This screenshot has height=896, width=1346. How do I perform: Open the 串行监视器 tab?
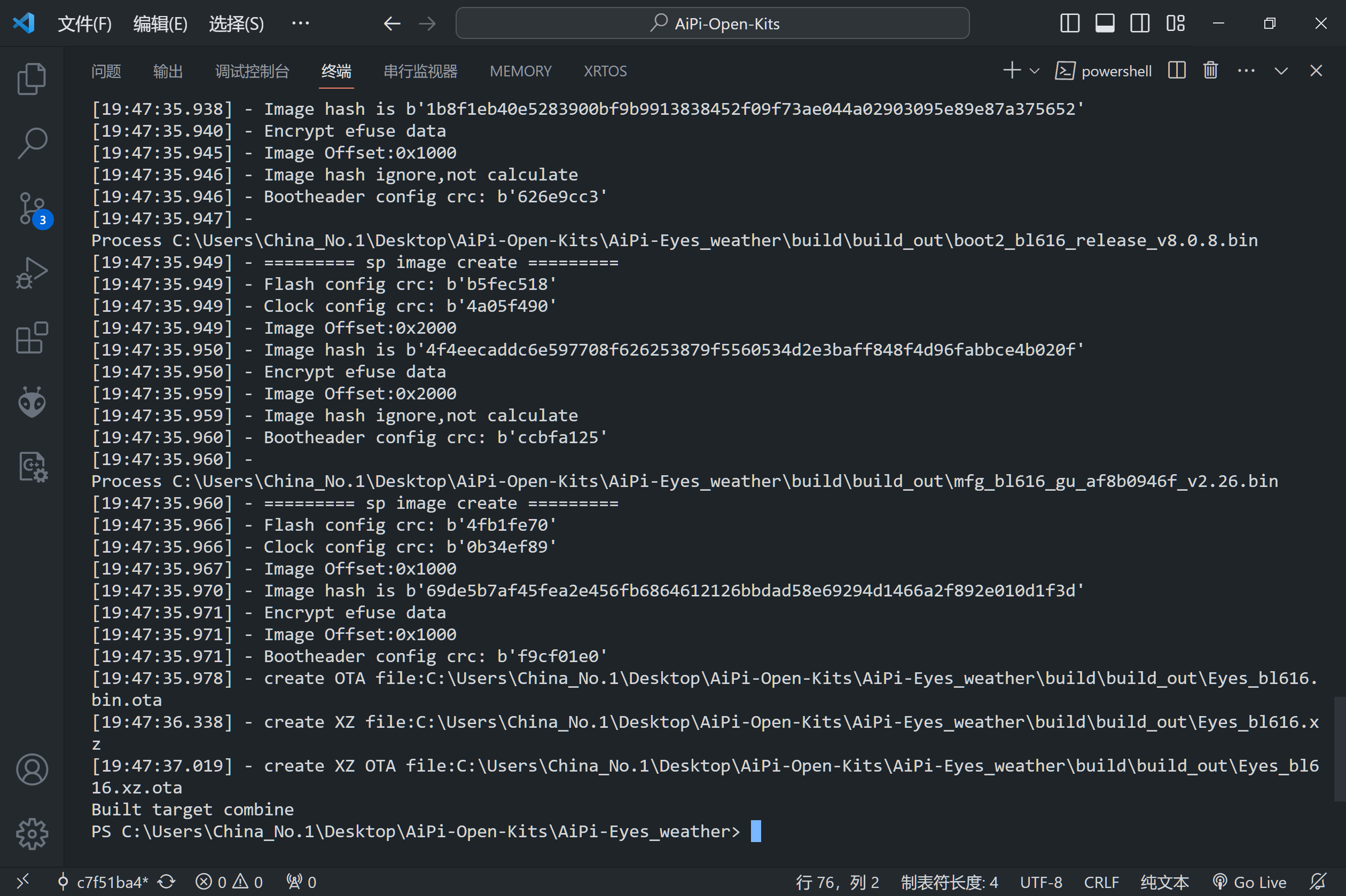[420, 72]
